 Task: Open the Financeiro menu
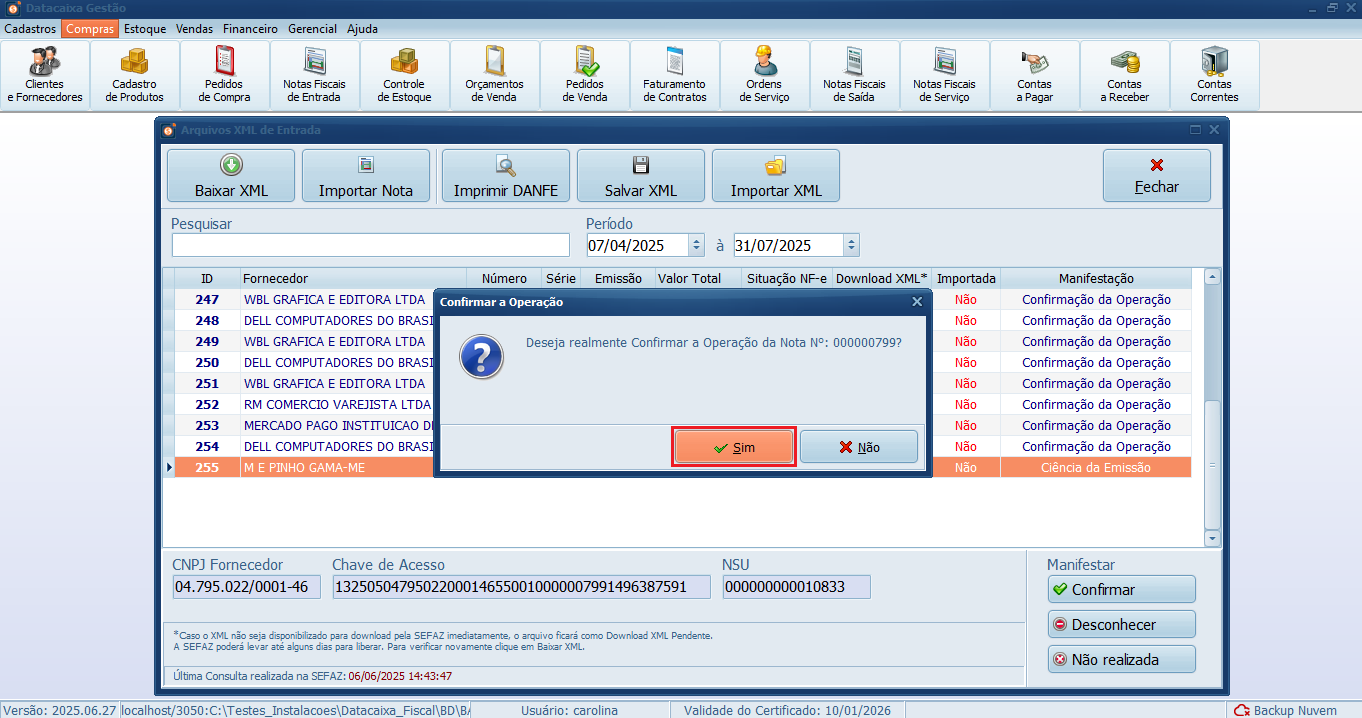pyautogui.click(x=250, y=29)
